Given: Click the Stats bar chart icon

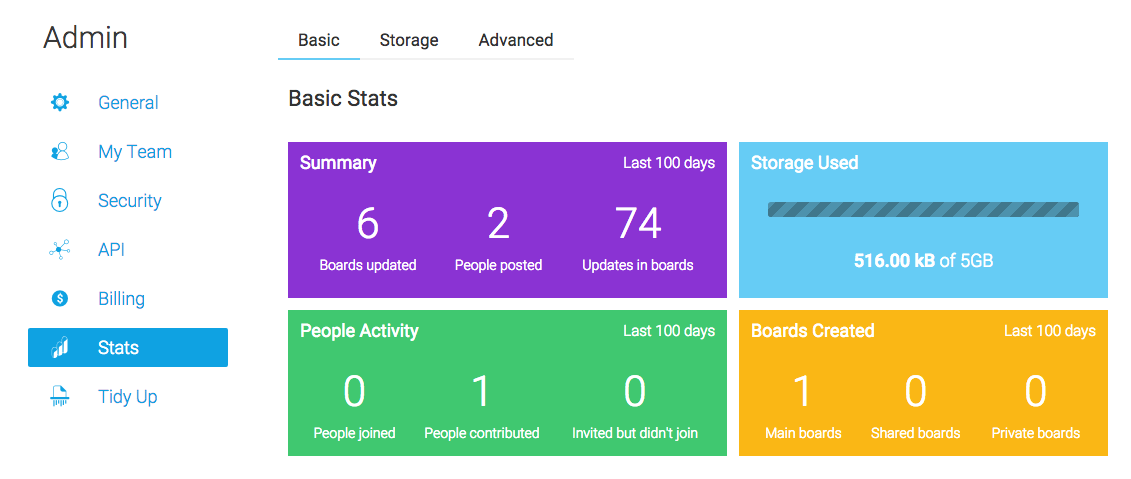Looking at the screenshot, I should tap(60, 348).
